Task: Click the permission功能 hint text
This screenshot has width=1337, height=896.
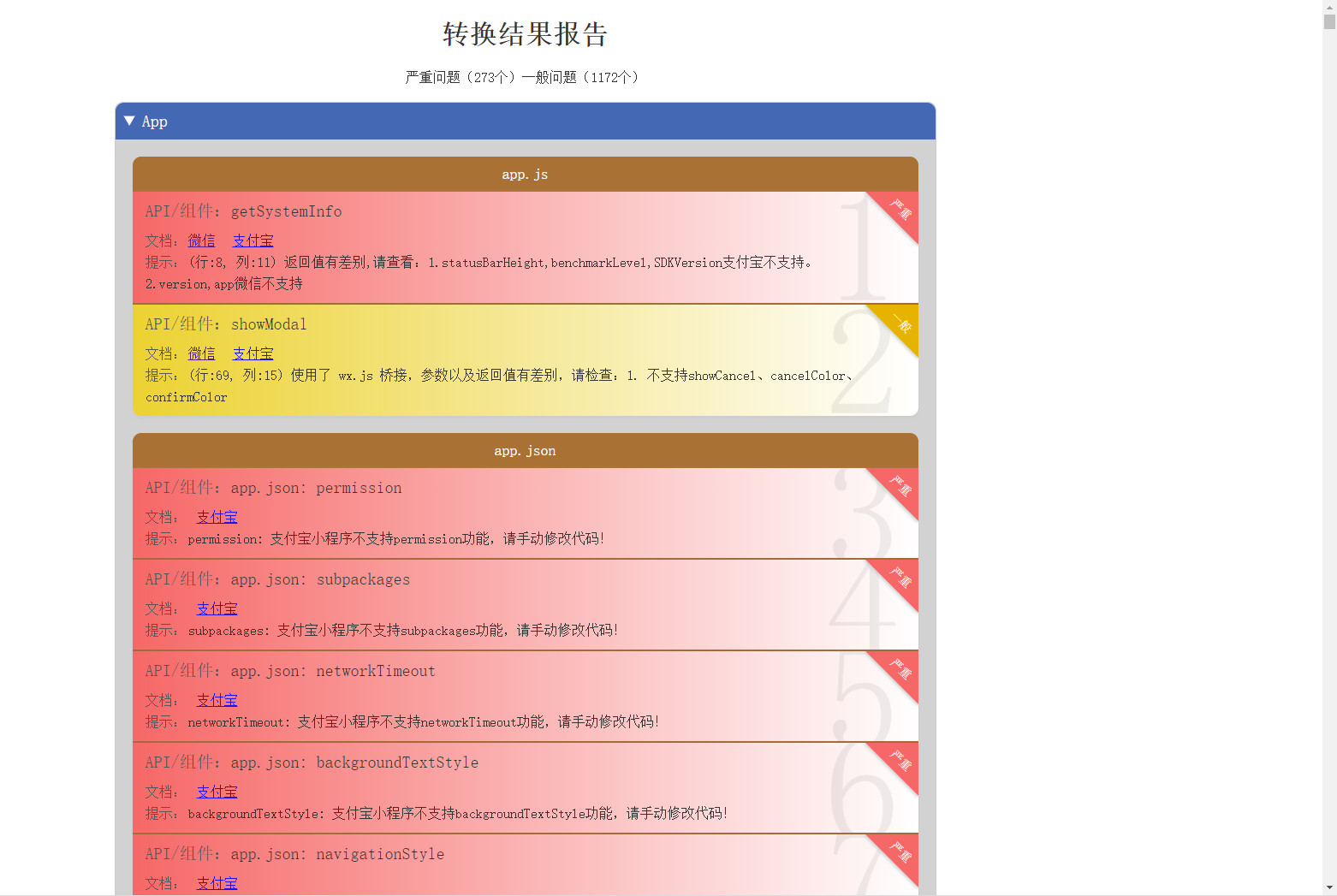Action: click(396, 538)
